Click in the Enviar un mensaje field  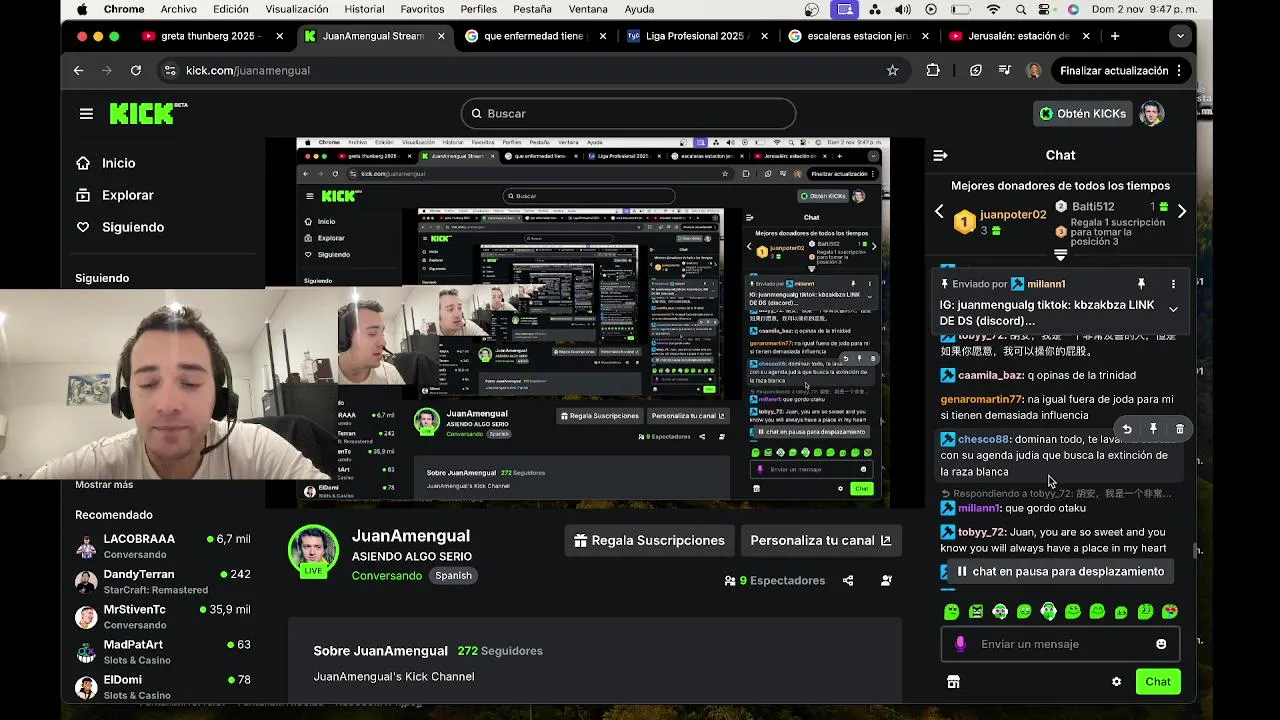pos(1060,644)
